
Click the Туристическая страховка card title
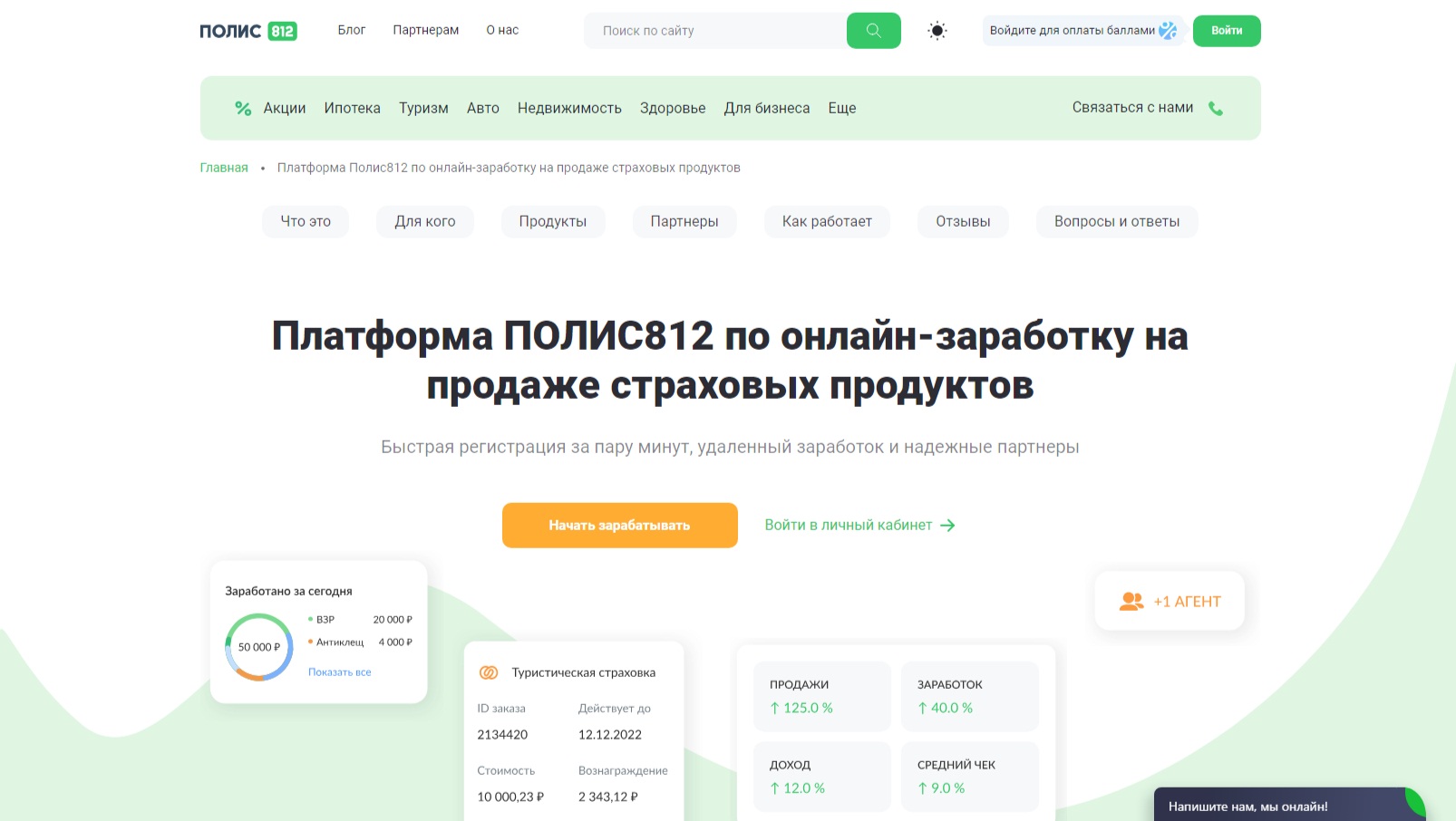(584, 672)
